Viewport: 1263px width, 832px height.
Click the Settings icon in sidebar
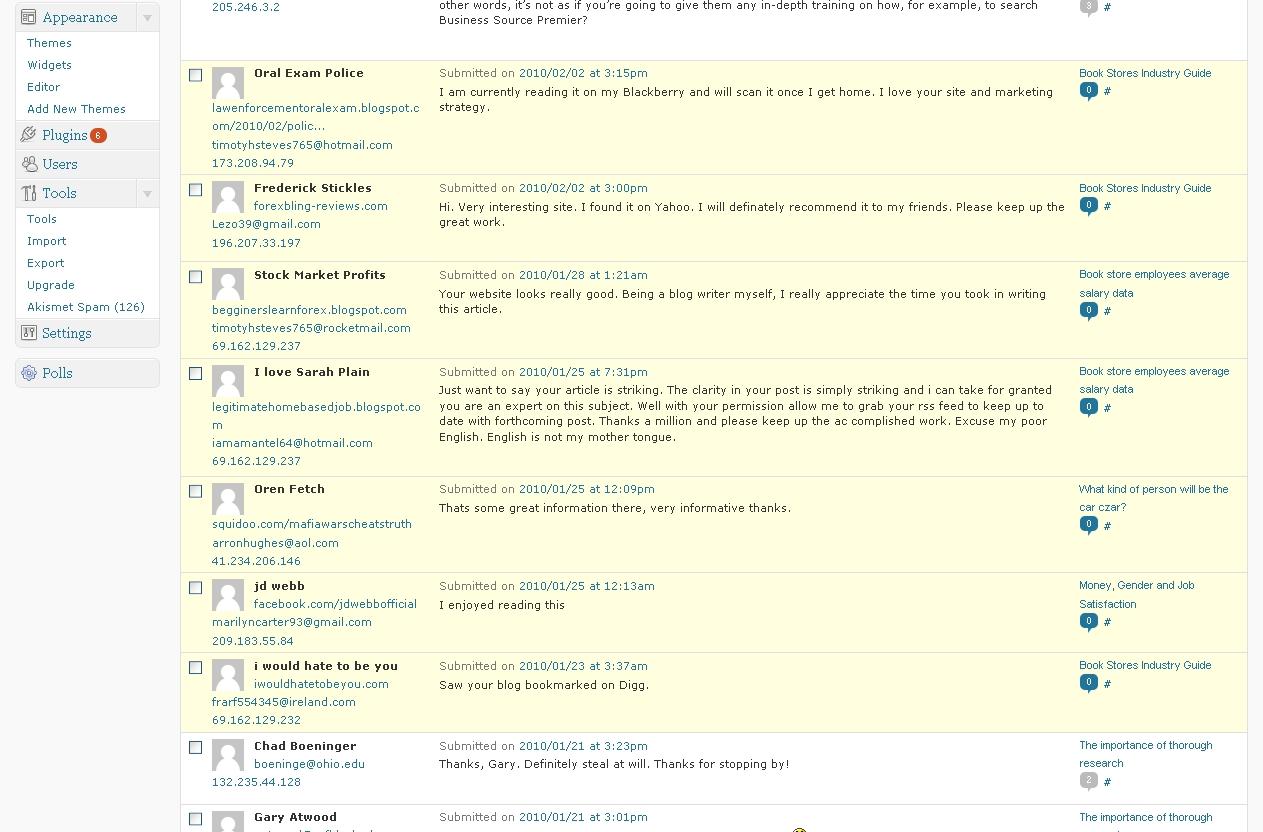pyautogui.click(x=29, y=333)
